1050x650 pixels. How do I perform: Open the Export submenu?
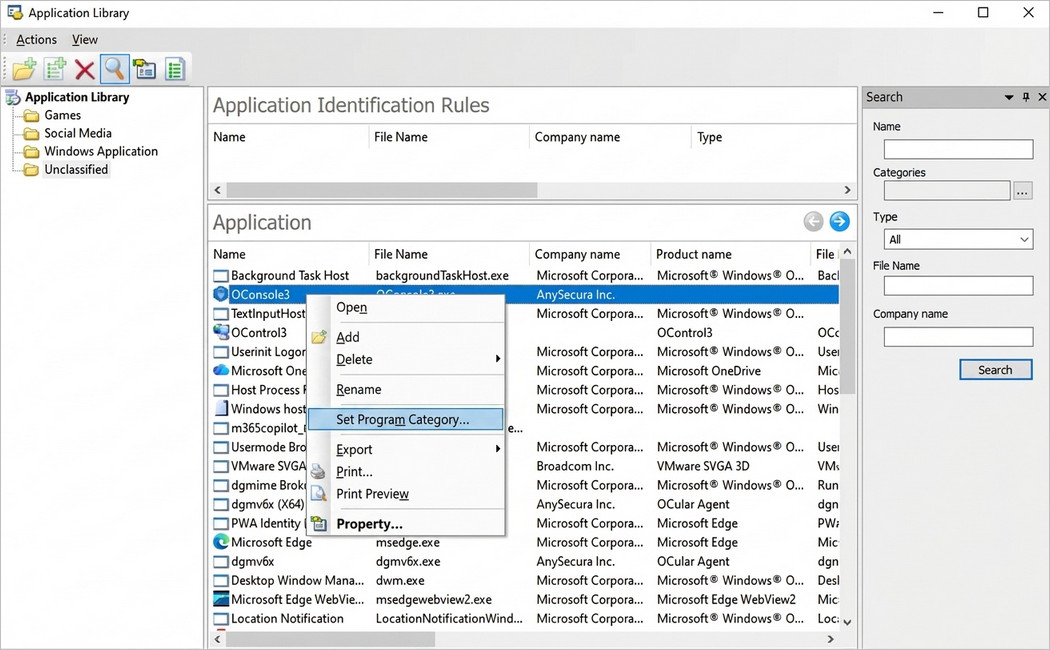coord(406,449)
